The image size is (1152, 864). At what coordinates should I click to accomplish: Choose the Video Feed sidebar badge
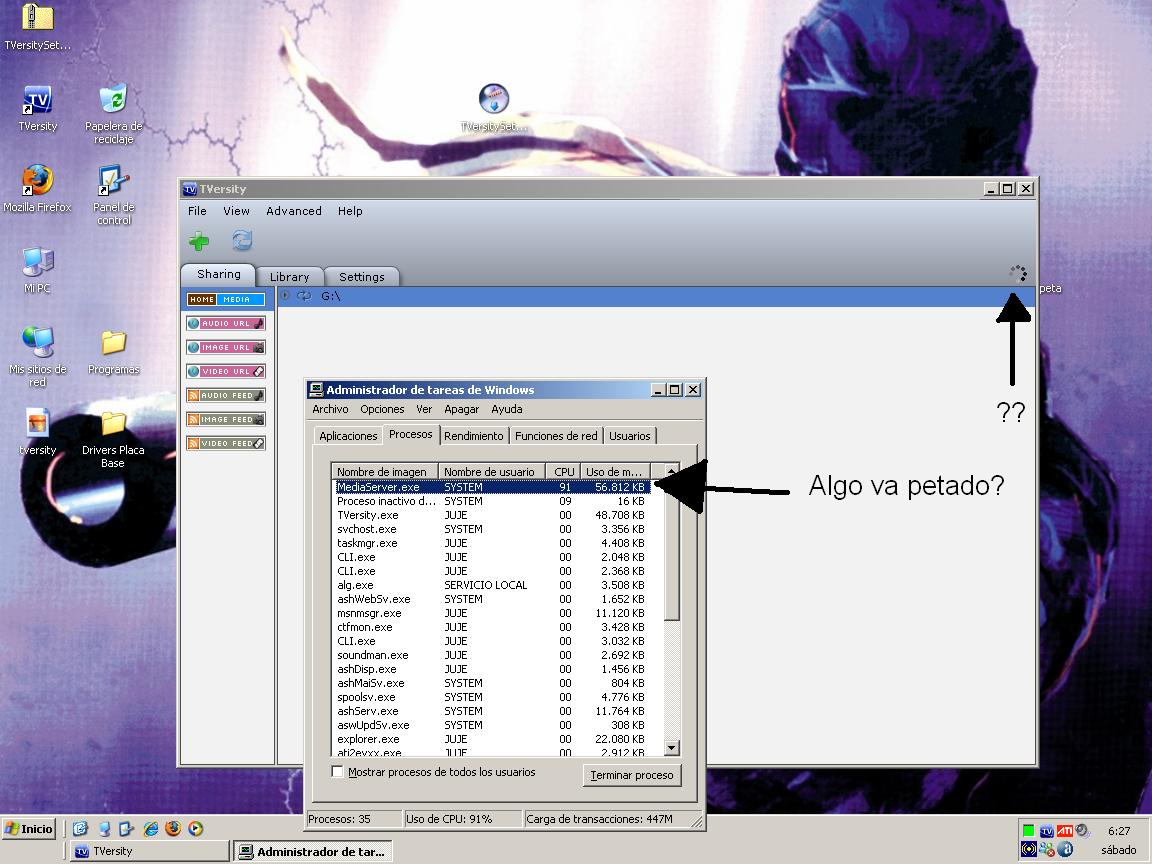point(225,443)
